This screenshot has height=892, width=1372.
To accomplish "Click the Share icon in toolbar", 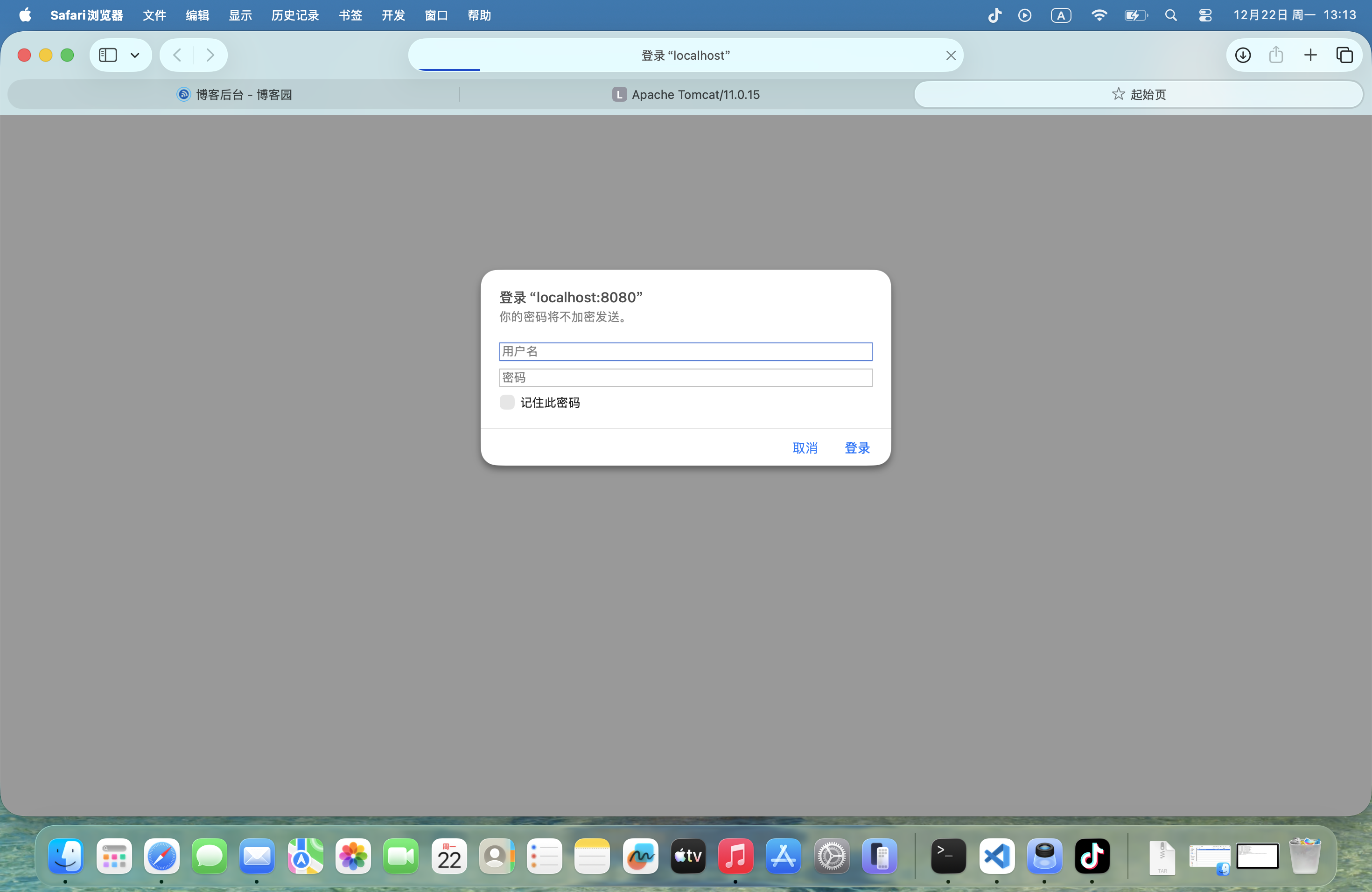I will 1276,56.
